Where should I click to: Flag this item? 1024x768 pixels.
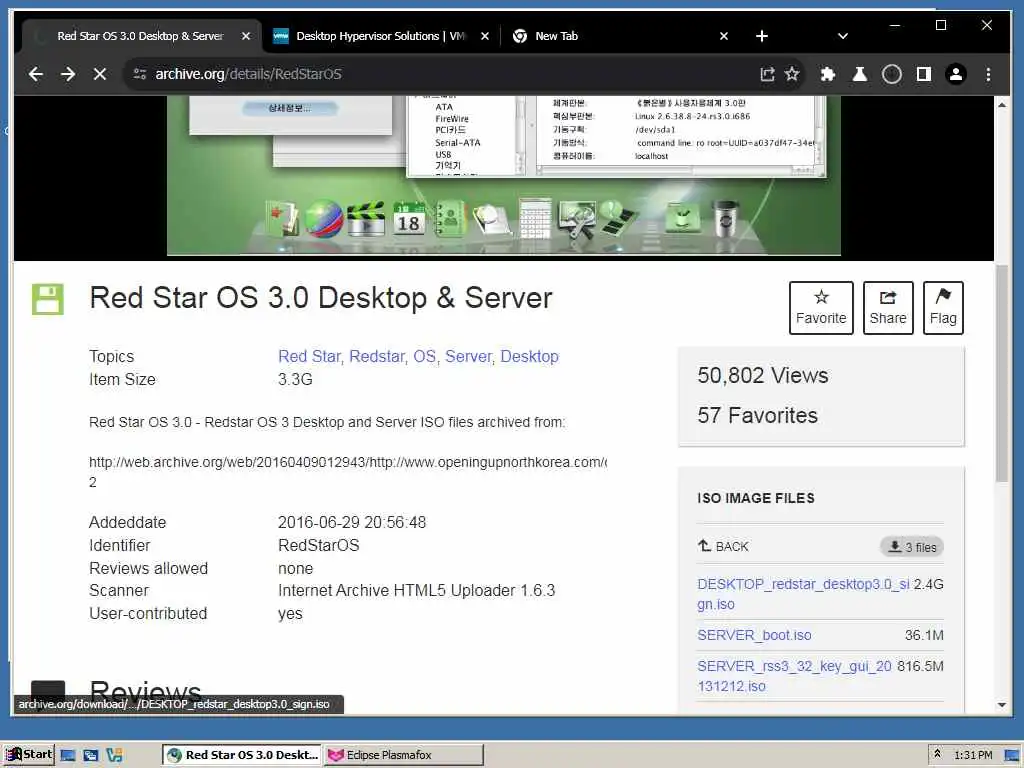click(x=943, y=308)
